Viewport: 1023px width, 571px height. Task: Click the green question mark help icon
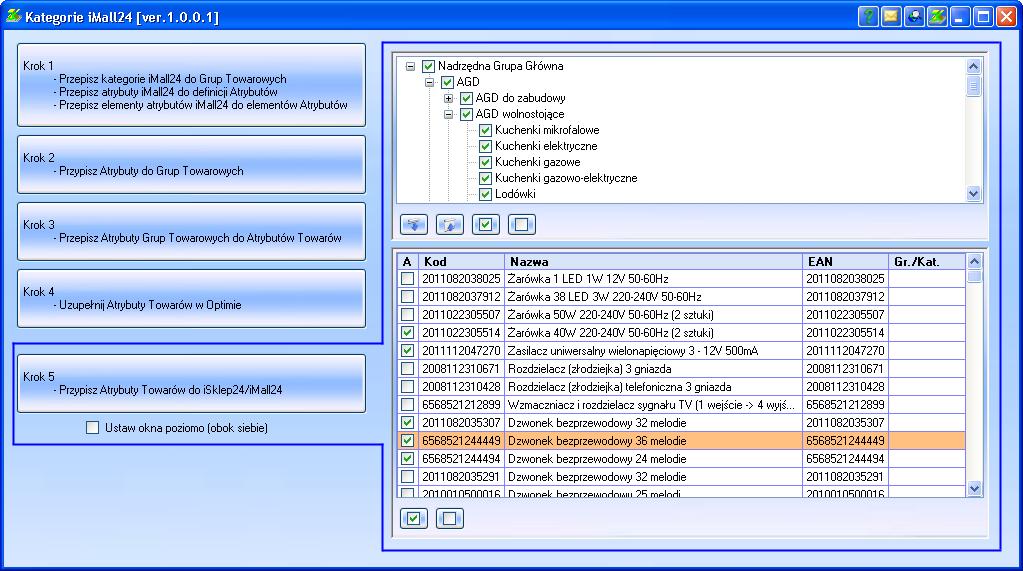868,17
